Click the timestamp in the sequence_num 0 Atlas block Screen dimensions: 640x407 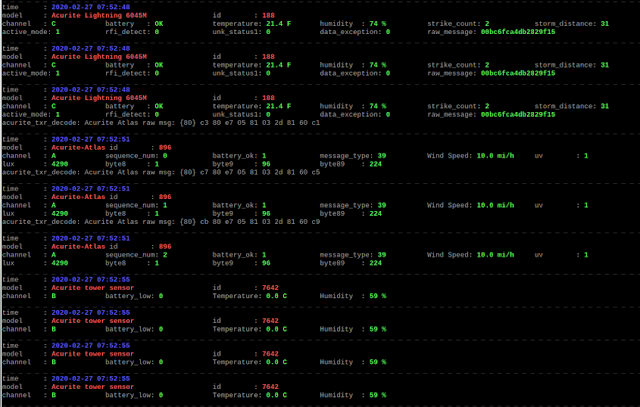pos(91,139)
